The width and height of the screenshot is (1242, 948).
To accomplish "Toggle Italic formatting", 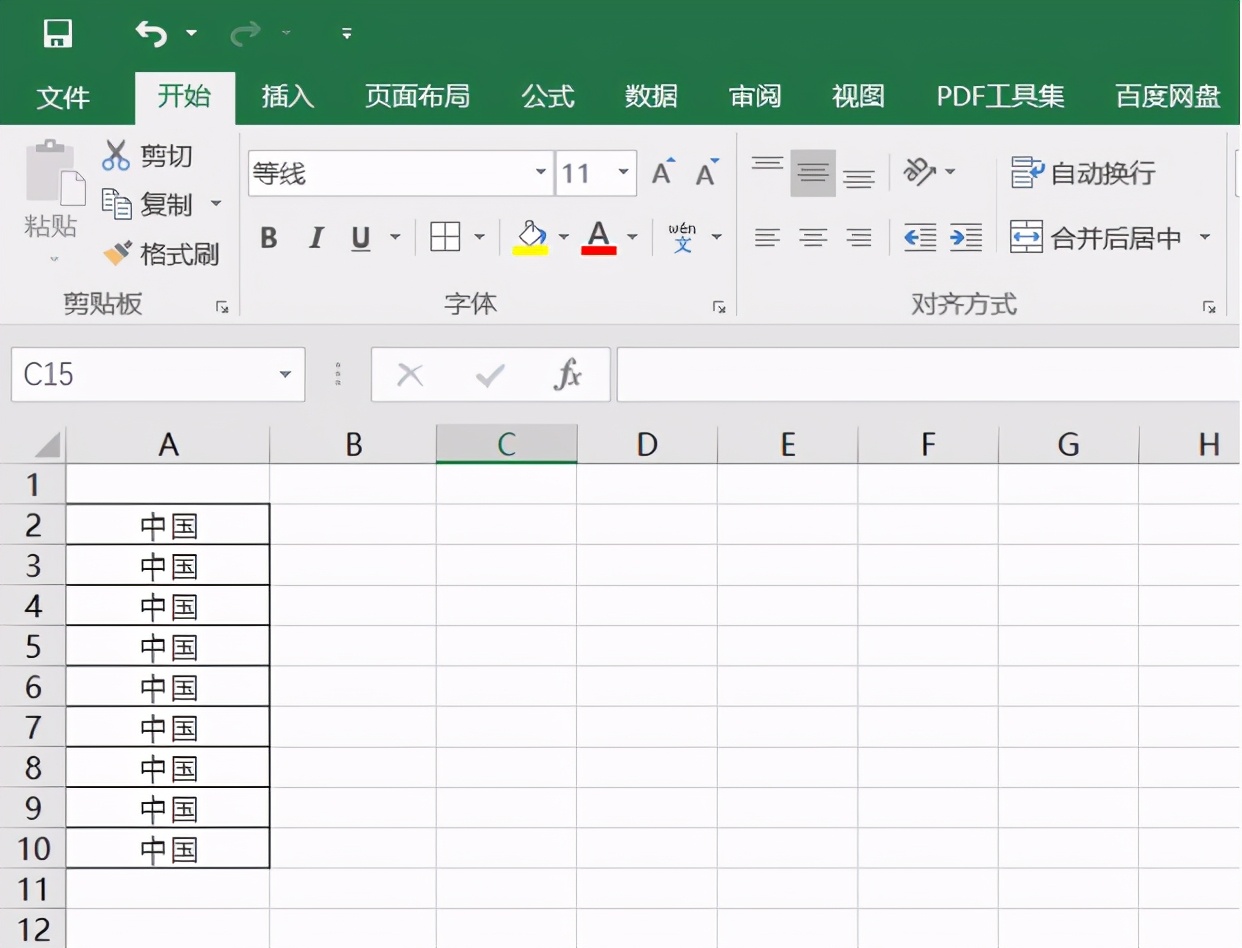I will click(316, 238).
